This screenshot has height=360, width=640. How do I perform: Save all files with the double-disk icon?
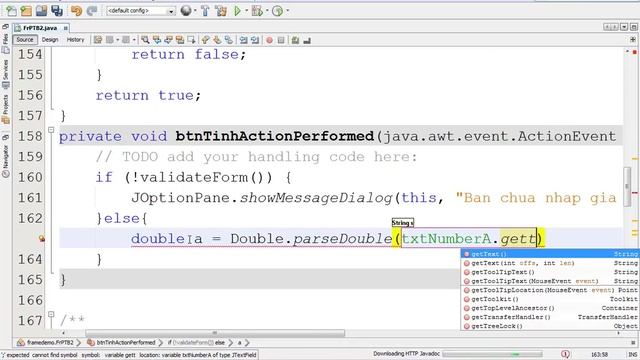pyautogui.click(x=57, y=11)
